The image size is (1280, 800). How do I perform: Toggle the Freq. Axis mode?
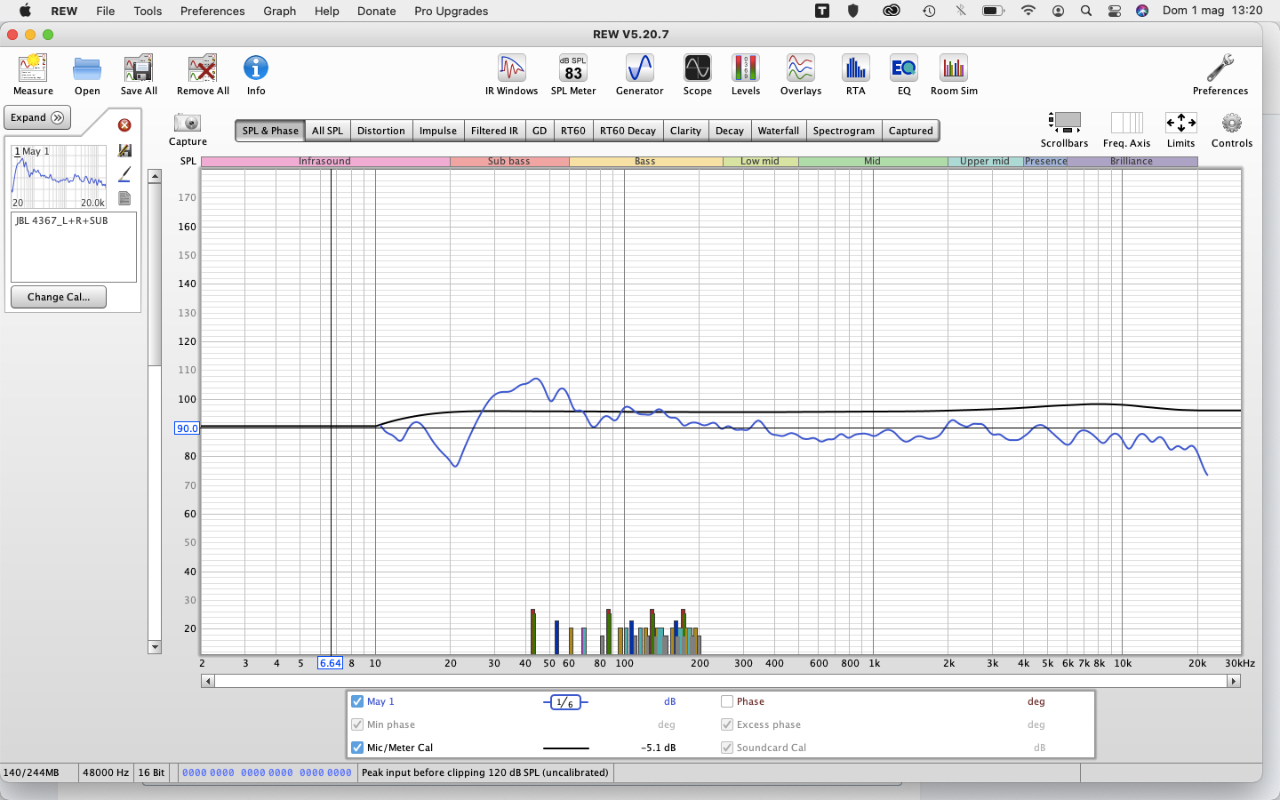[x=1126, y=129]
